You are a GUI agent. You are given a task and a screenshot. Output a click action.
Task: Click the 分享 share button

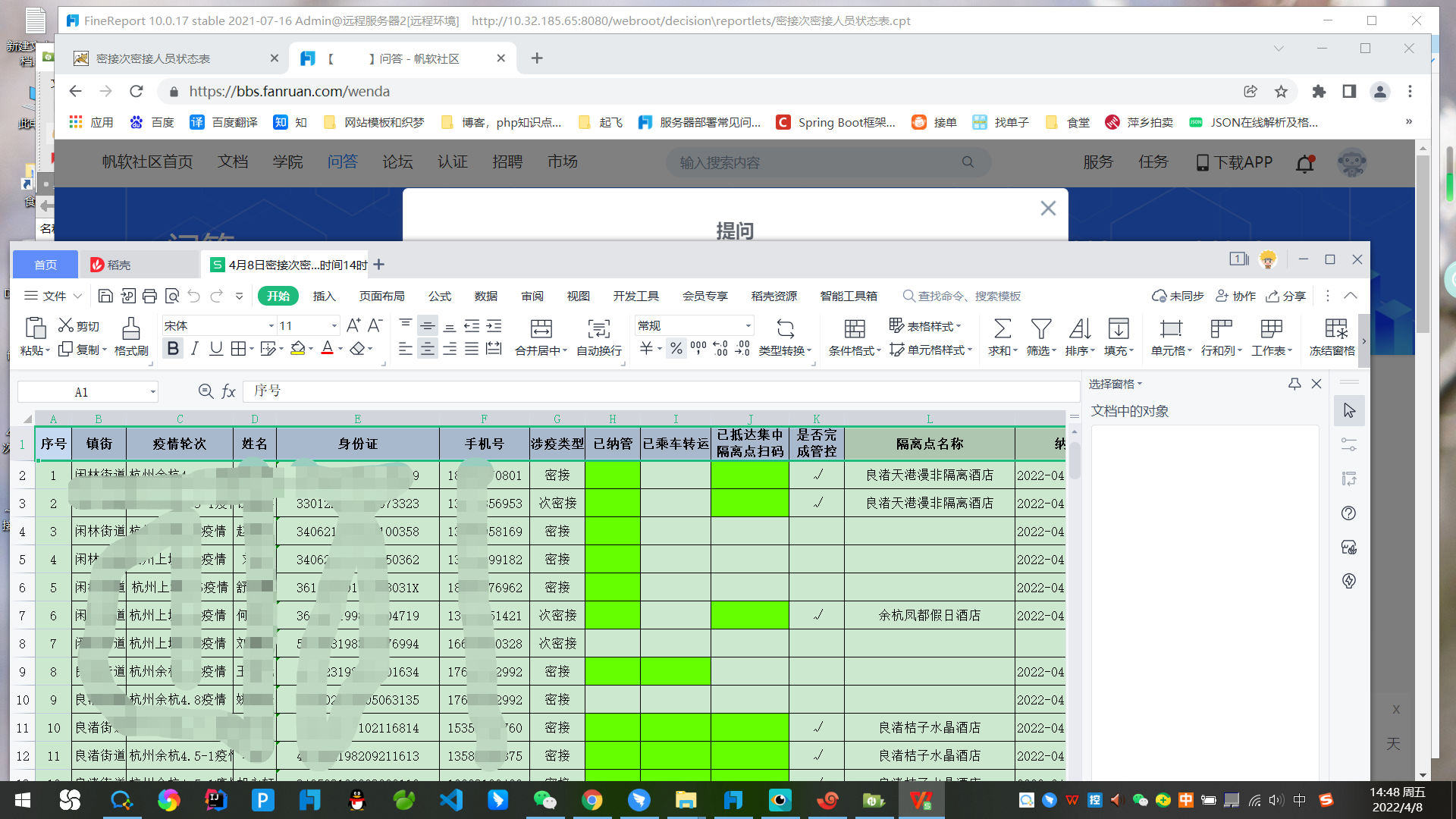[1286, 296]
